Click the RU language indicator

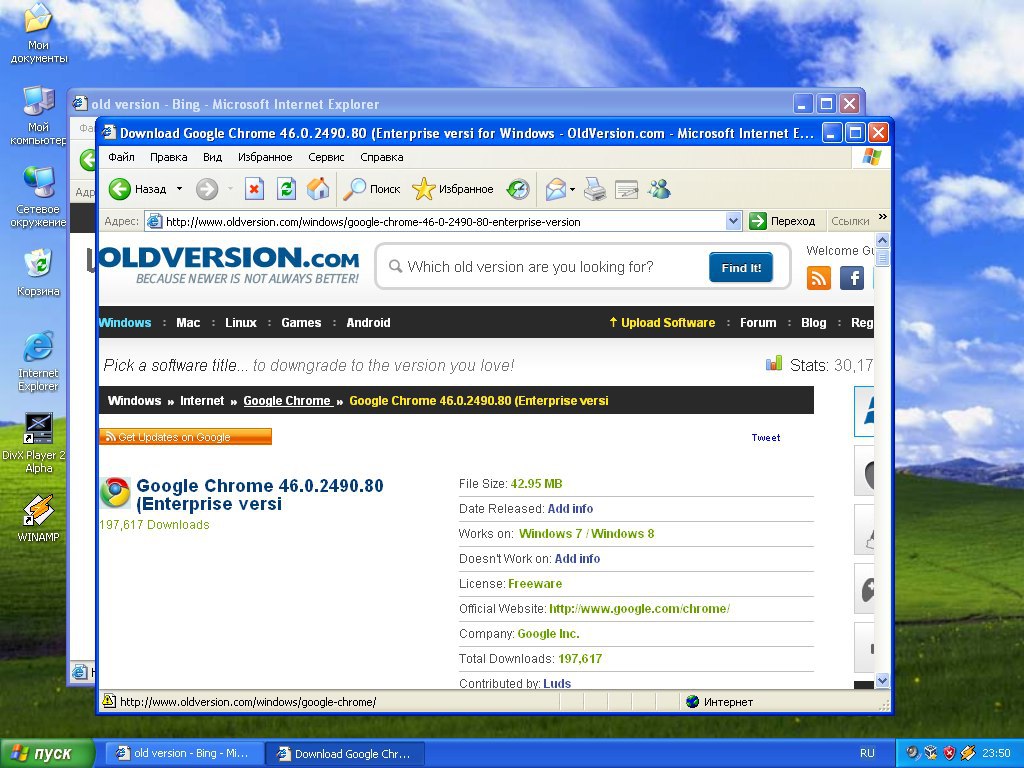tap(867, 754)
